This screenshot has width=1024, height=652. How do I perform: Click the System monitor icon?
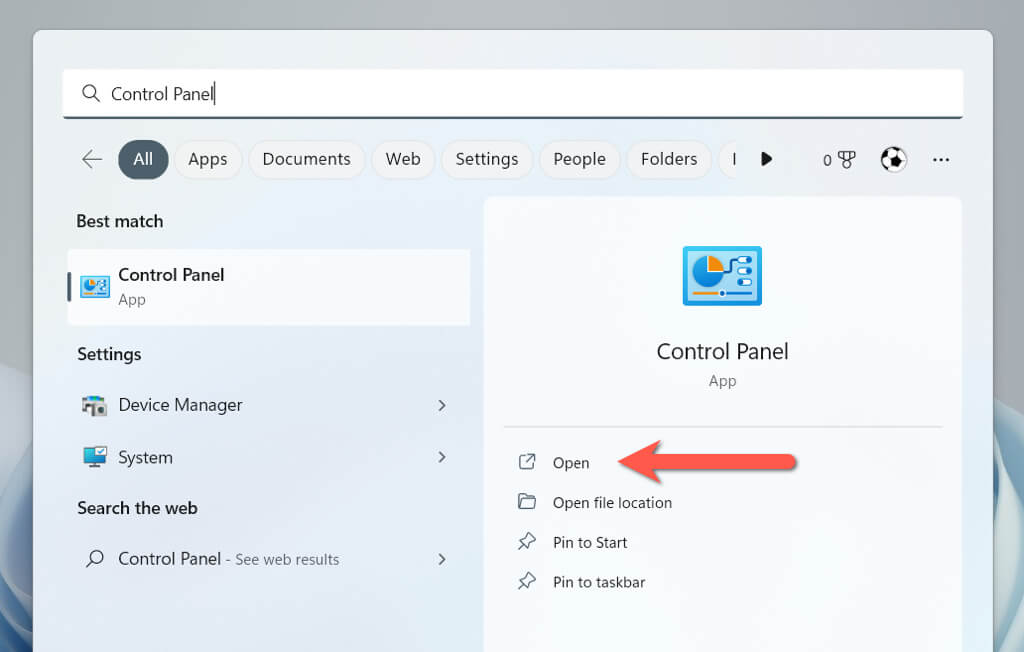pyautogui.click(x=95, y=457)
